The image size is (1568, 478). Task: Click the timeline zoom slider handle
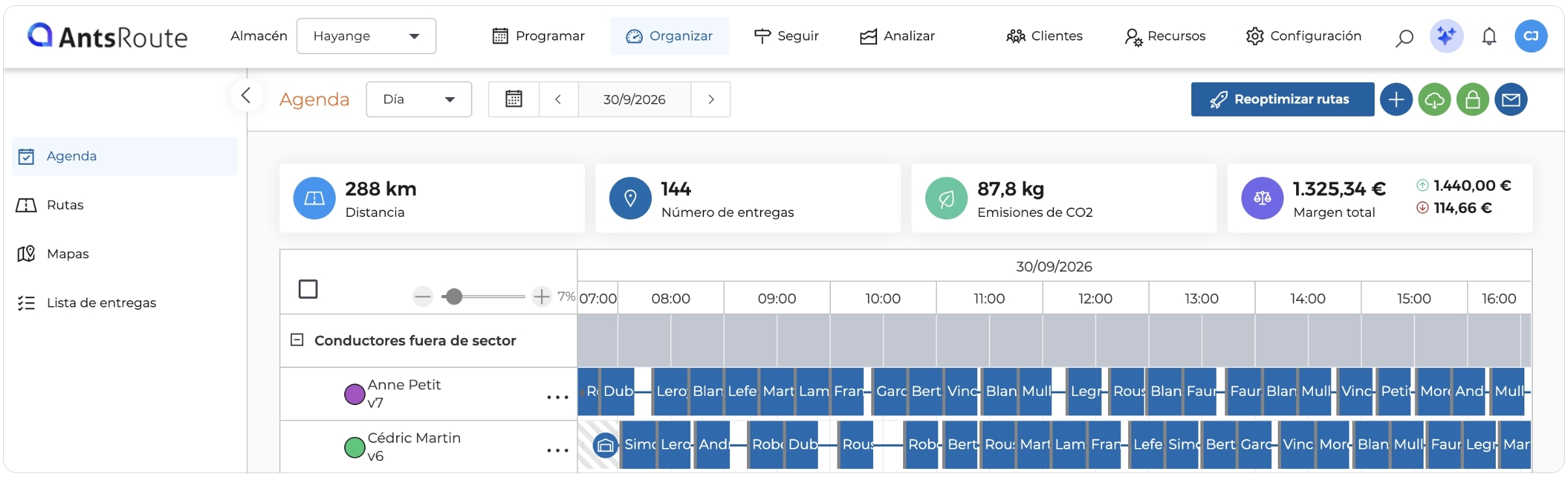coord(454,297)
